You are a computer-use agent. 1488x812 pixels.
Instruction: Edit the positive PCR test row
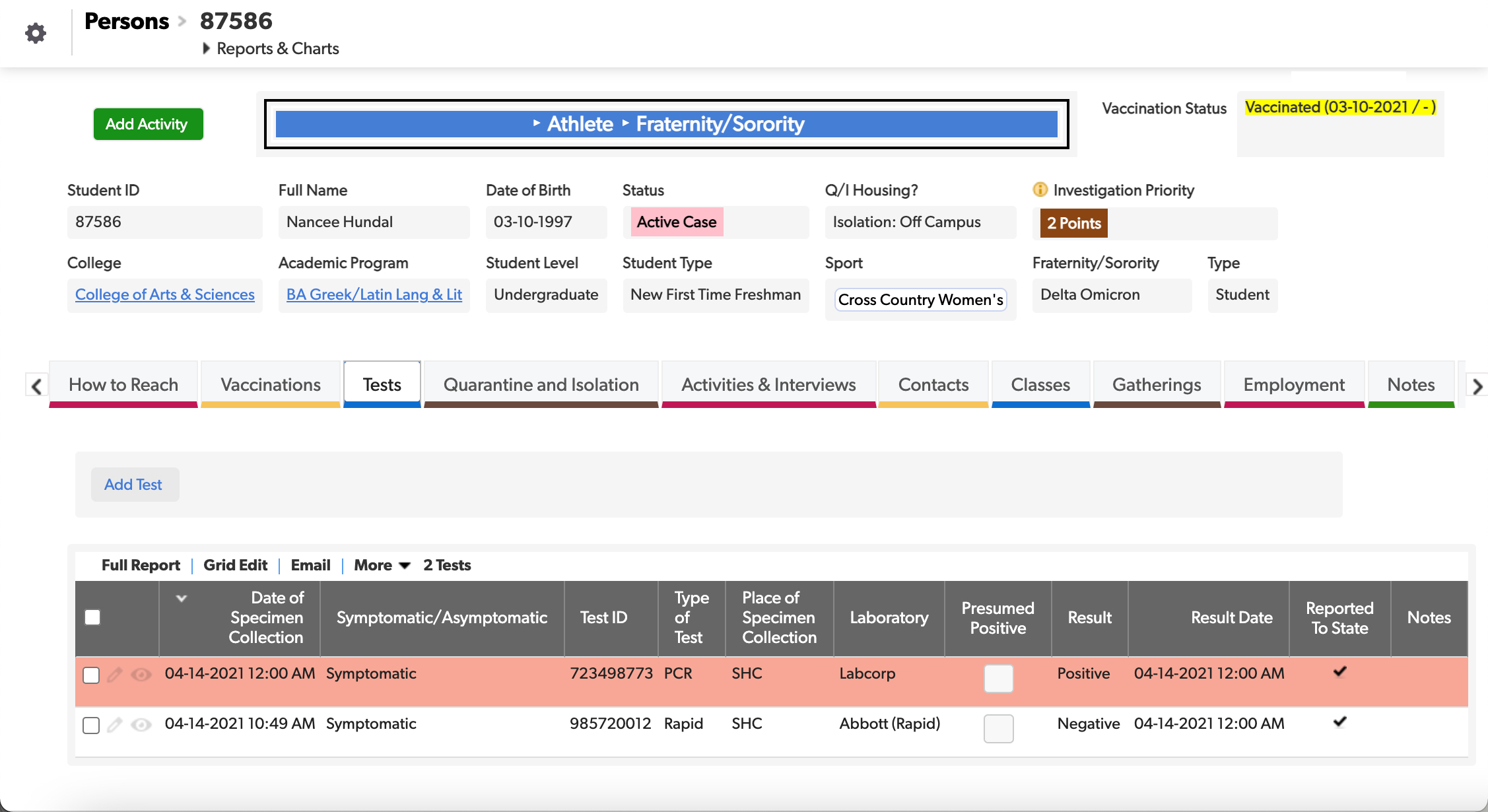116,675
